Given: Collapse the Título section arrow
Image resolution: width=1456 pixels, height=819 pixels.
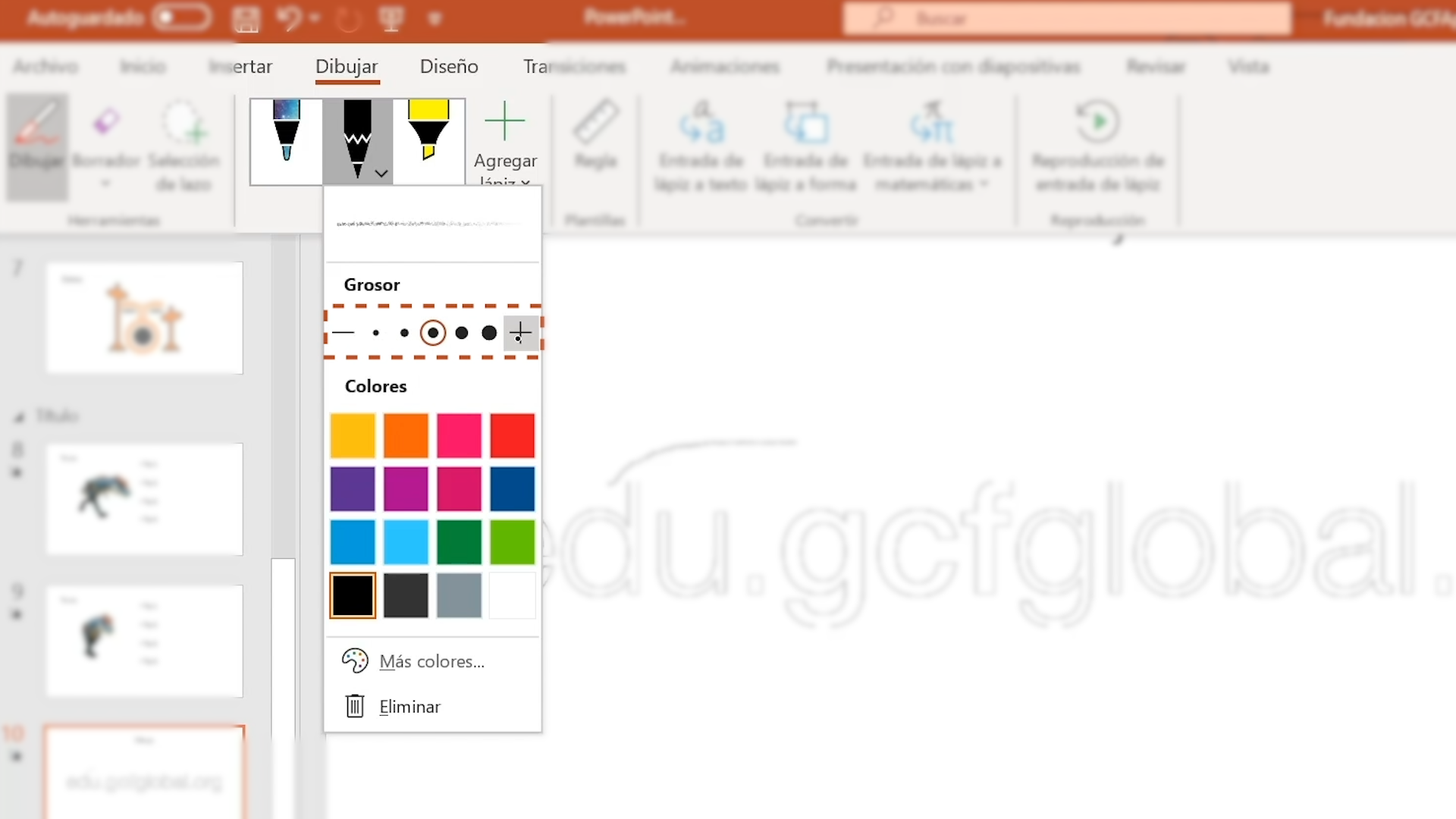Looking at the screenshot, I should (x=18, y=416).
